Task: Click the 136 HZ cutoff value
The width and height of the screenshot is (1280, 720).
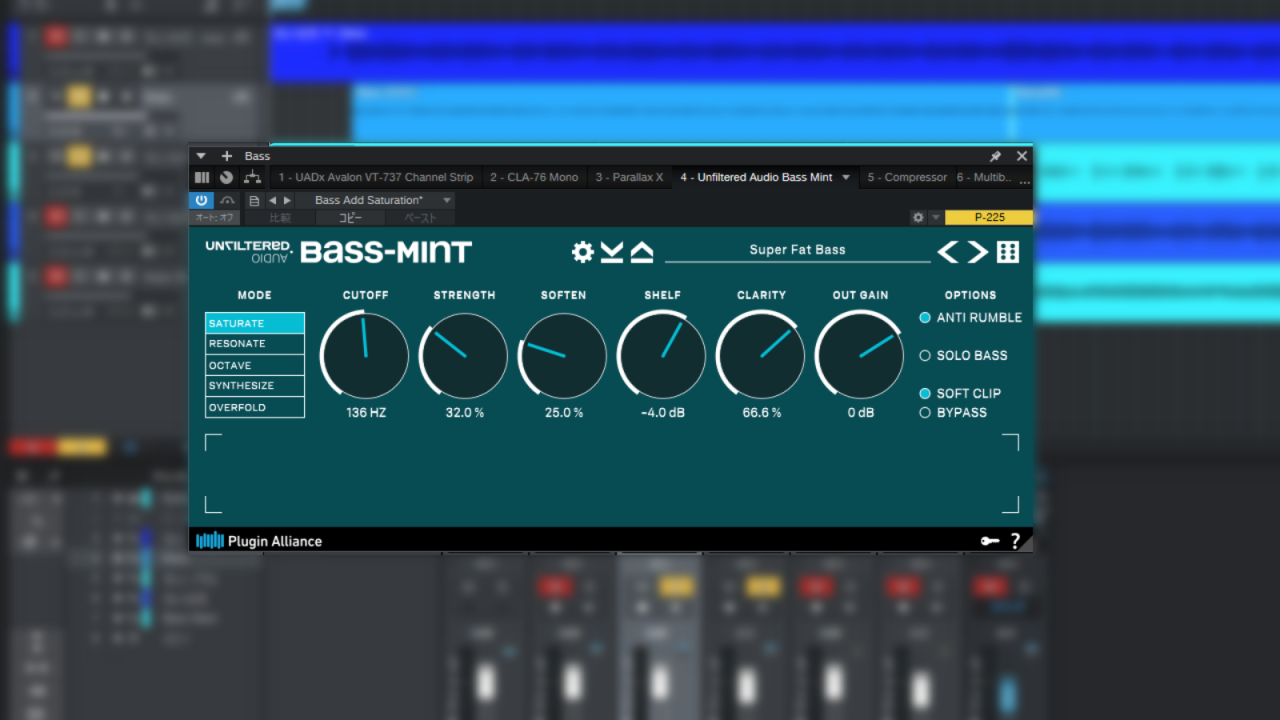Action: click(x=366, y=412)
